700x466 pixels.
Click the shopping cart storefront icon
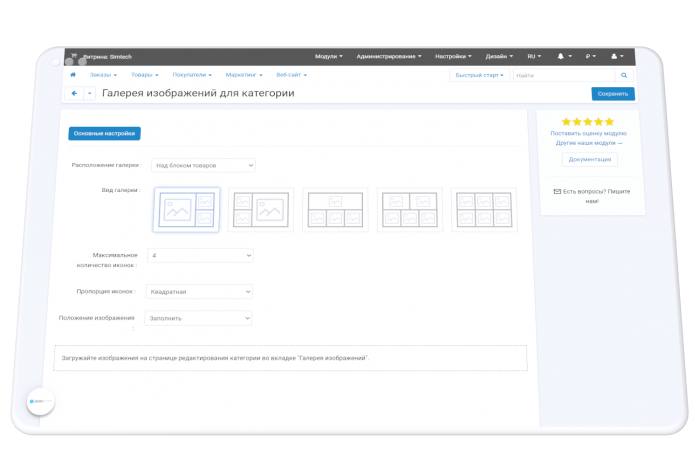pyautogui.click(x=74, y=56)
